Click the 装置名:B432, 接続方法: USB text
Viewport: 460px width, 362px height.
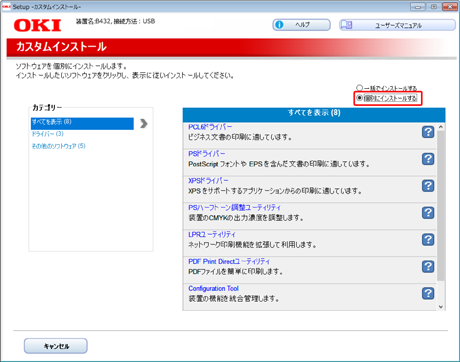[115, 21]
